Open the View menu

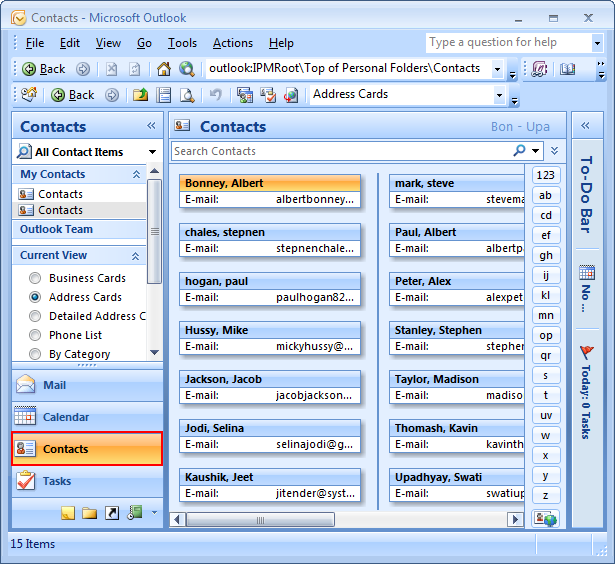pos(108,43)
